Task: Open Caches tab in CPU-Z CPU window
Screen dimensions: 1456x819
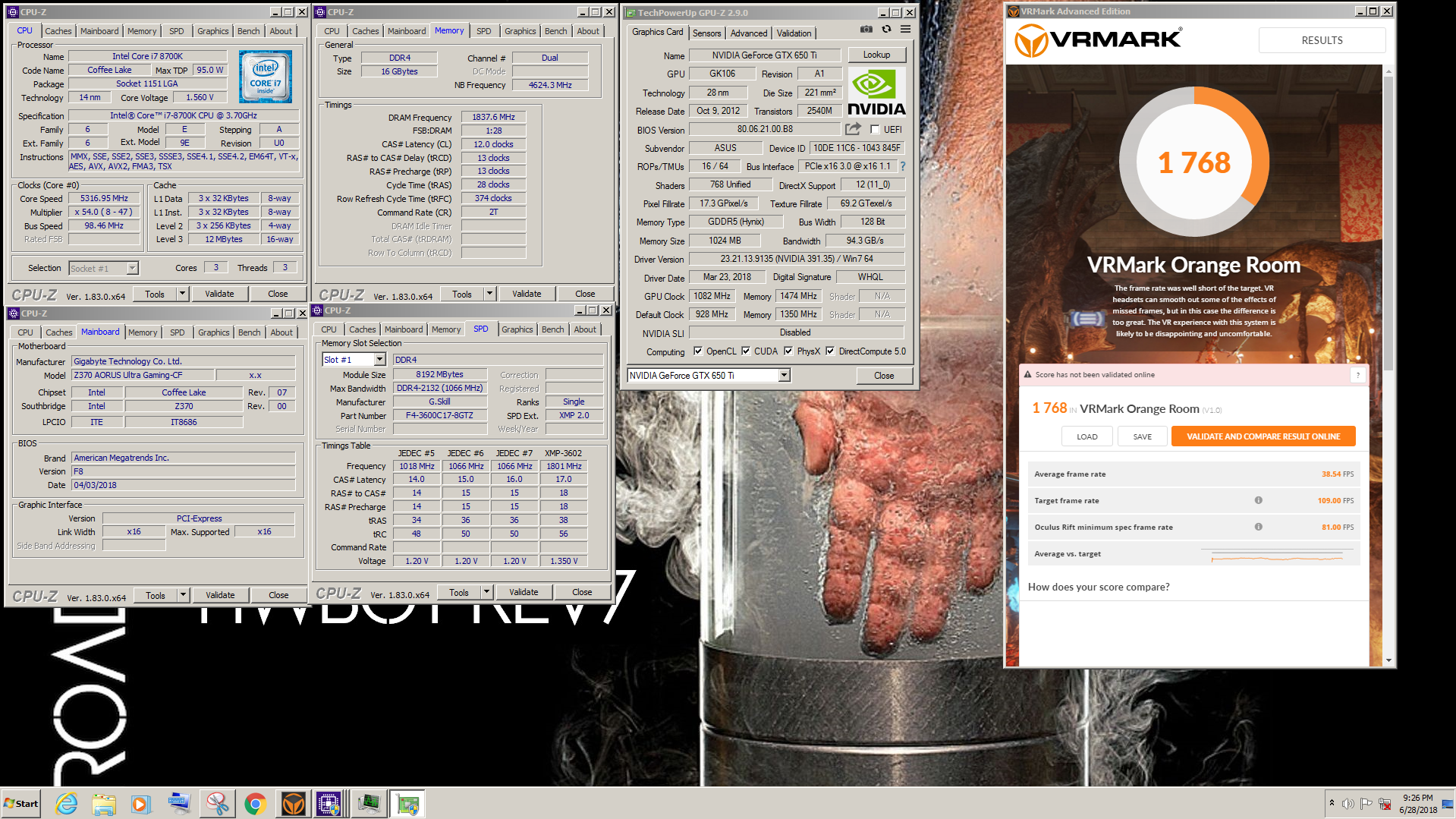Action: click(x=58, y=31)
